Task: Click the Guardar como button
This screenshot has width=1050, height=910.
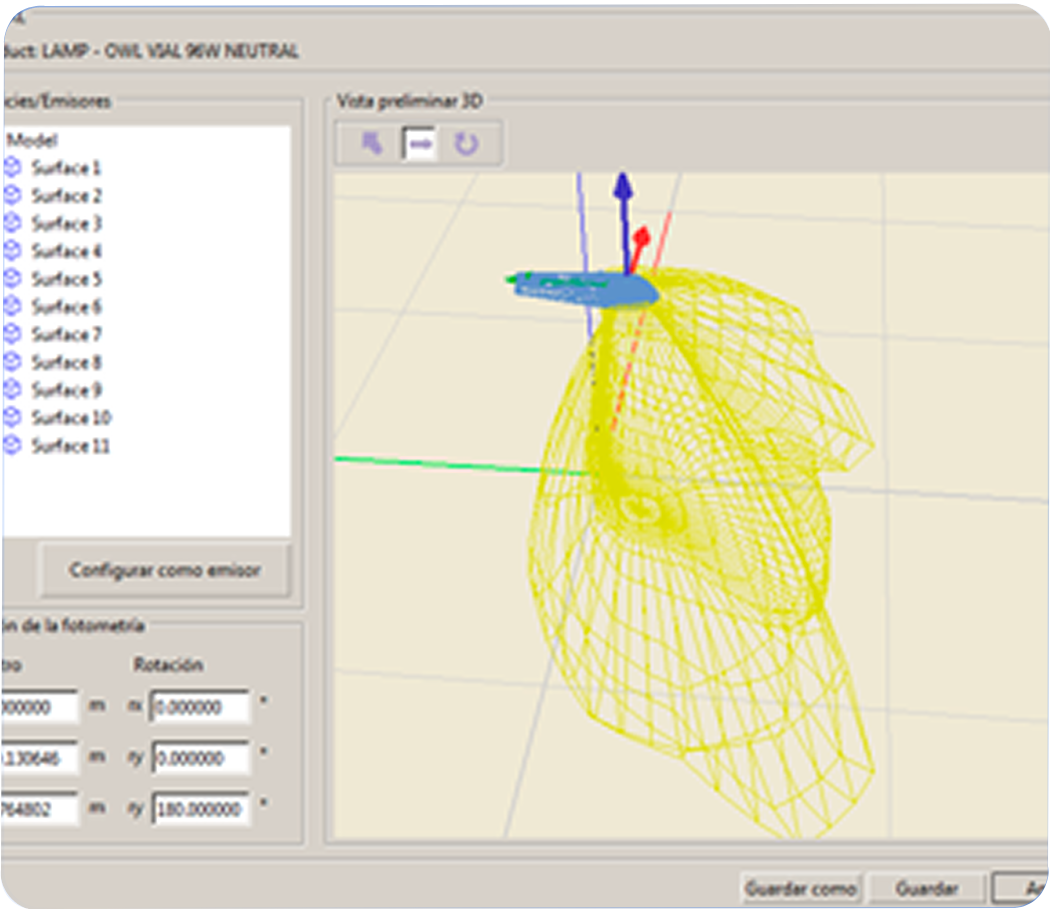Action: 800,888
